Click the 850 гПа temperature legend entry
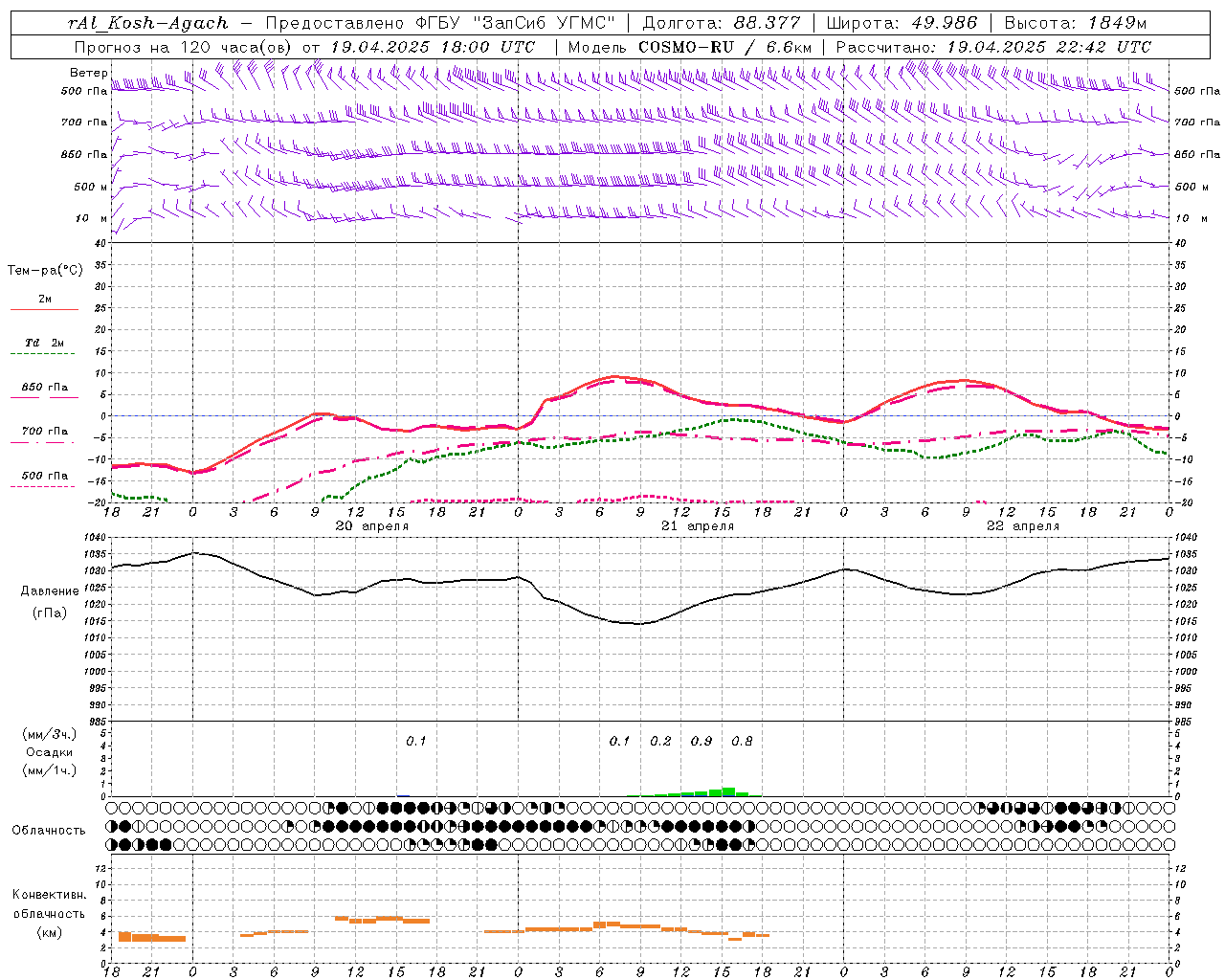The height and width of the screenshot is (980, 1225). click(45, 388)
